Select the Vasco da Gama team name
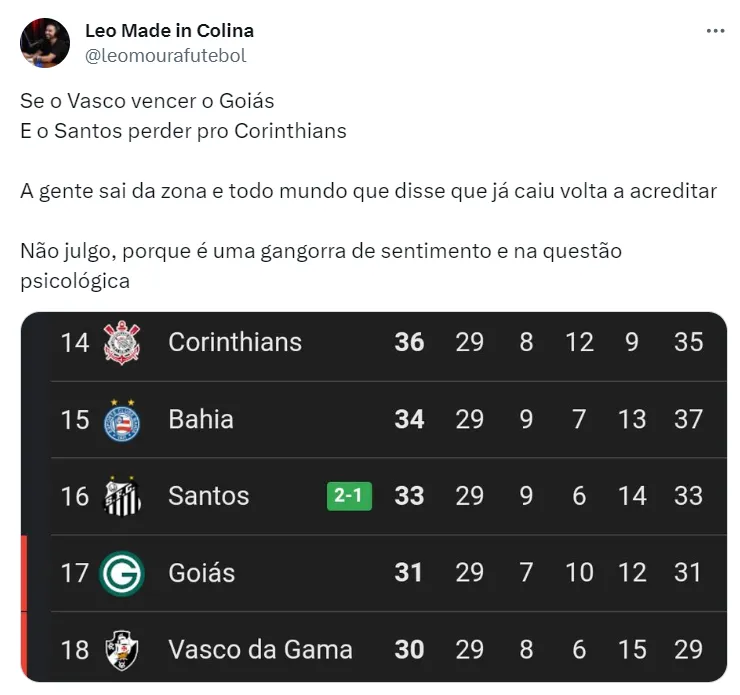 pos(260,650)
